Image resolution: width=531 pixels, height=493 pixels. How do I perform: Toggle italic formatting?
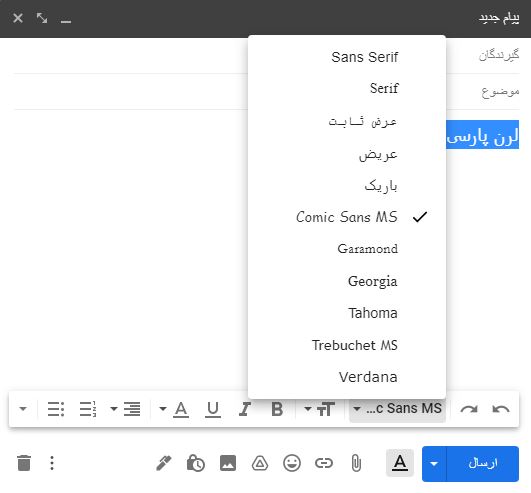[x=245, y=409]
